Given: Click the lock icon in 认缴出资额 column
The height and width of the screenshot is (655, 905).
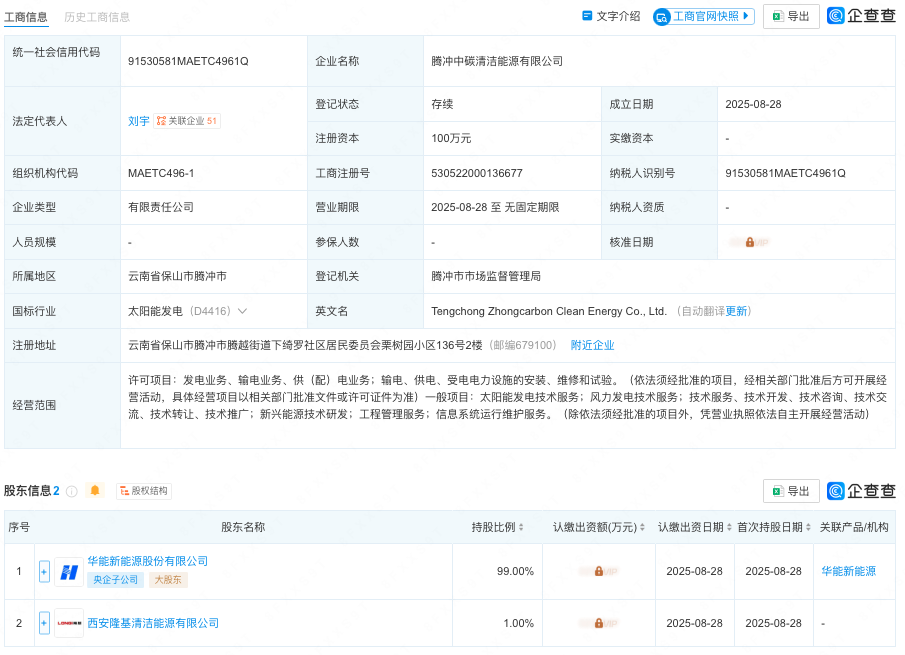Looking at the screenshot, I should tap(598, 572).
